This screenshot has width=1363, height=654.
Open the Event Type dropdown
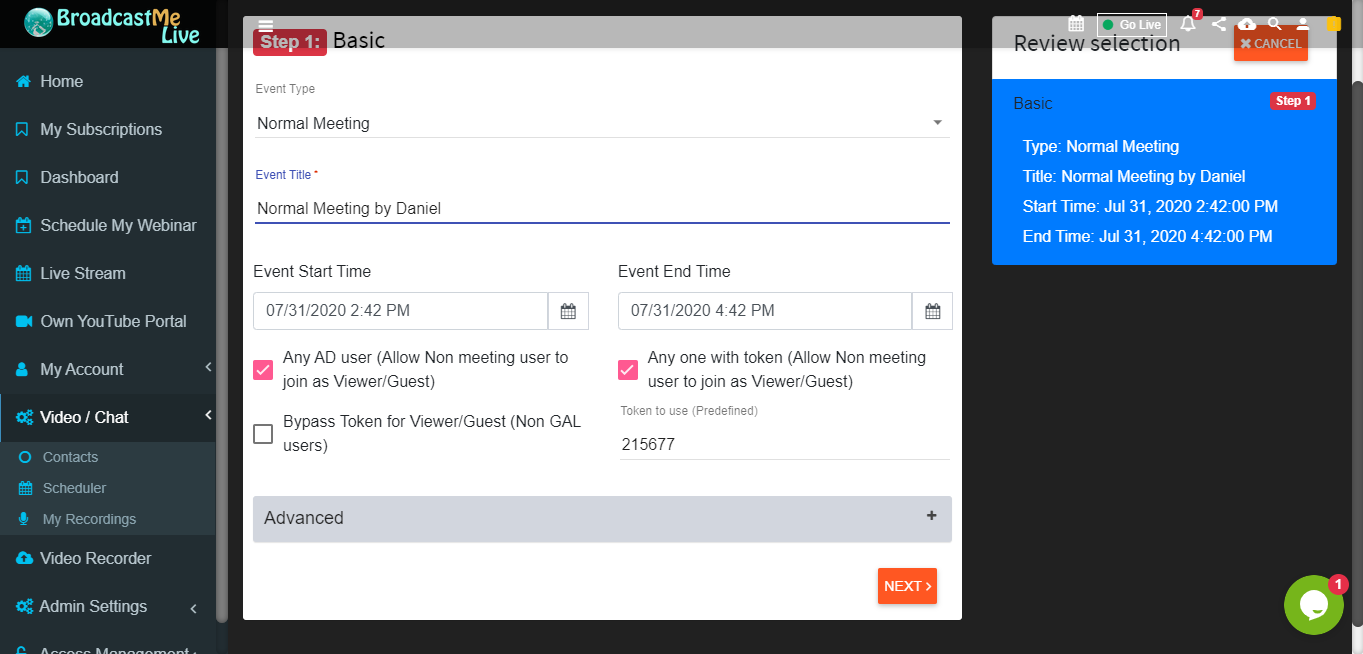[602, 123]
